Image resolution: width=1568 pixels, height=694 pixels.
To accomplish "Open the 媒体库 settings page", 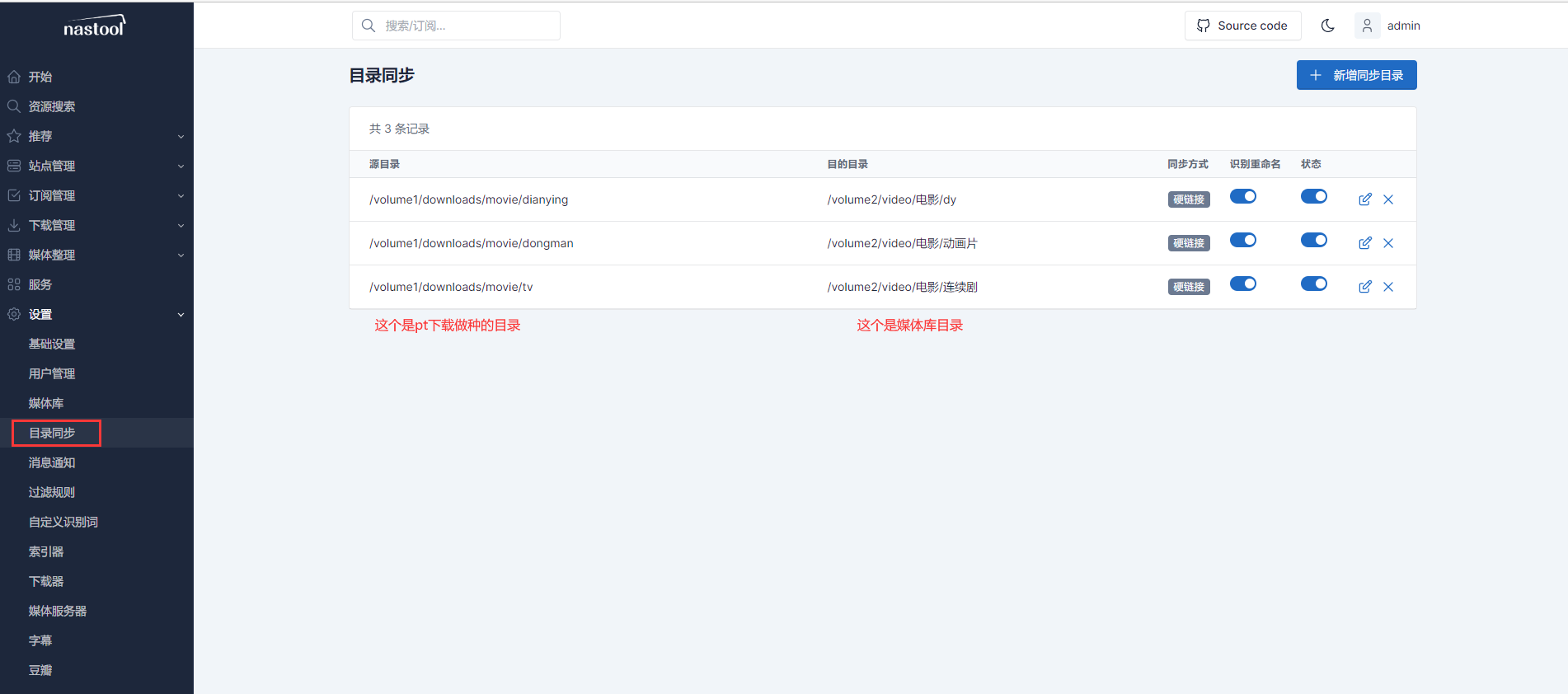I will (x=46, y=403).
